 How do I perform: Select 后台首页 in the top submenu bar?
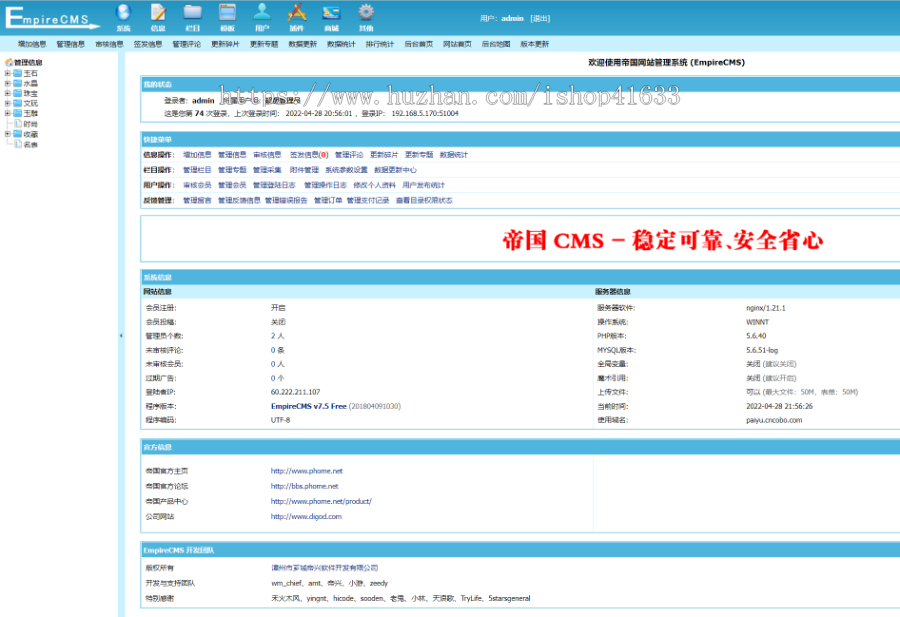[418, 44]
